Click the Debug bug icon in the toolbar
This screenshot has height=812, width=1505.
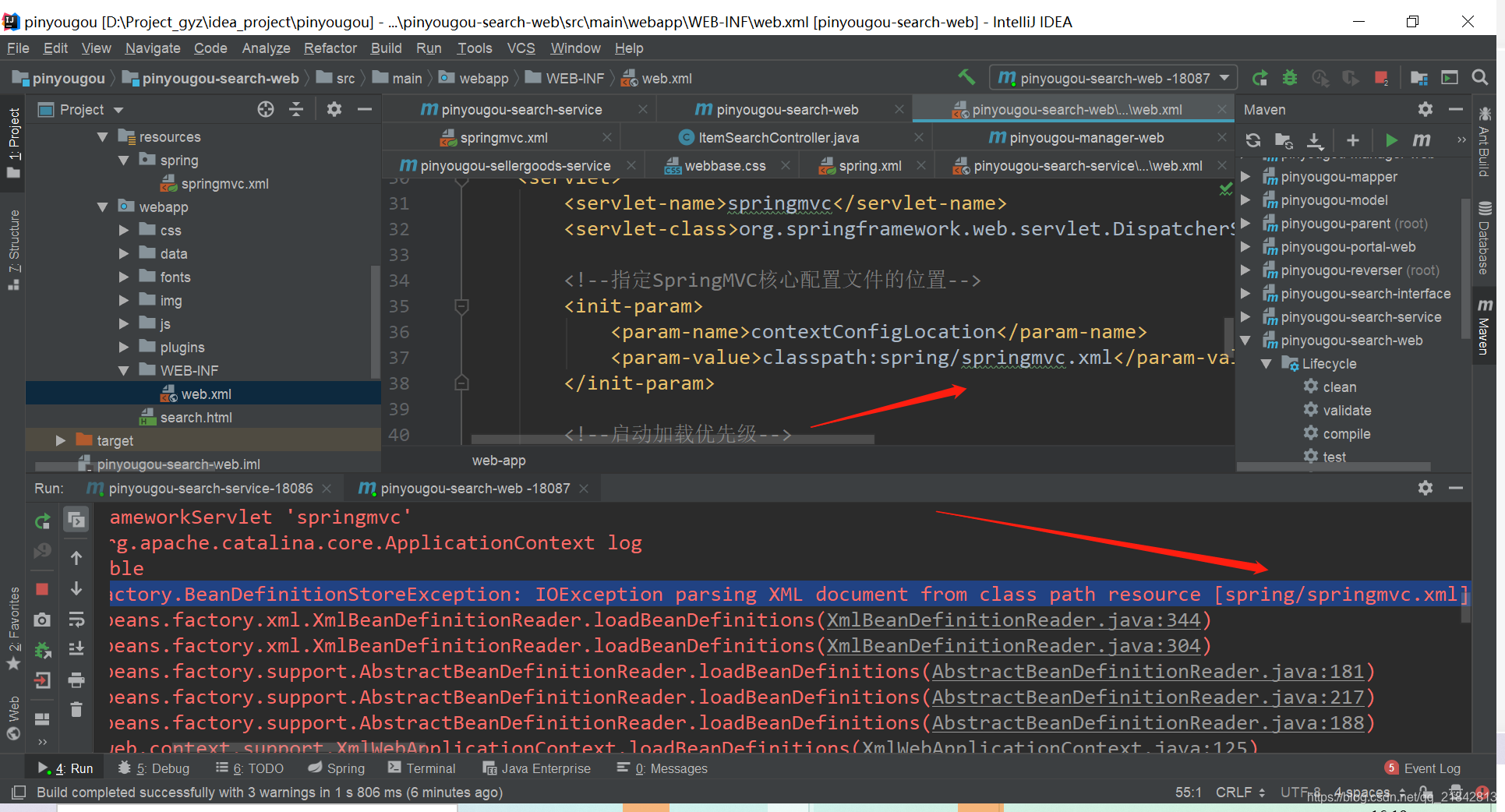point(1290,78)
